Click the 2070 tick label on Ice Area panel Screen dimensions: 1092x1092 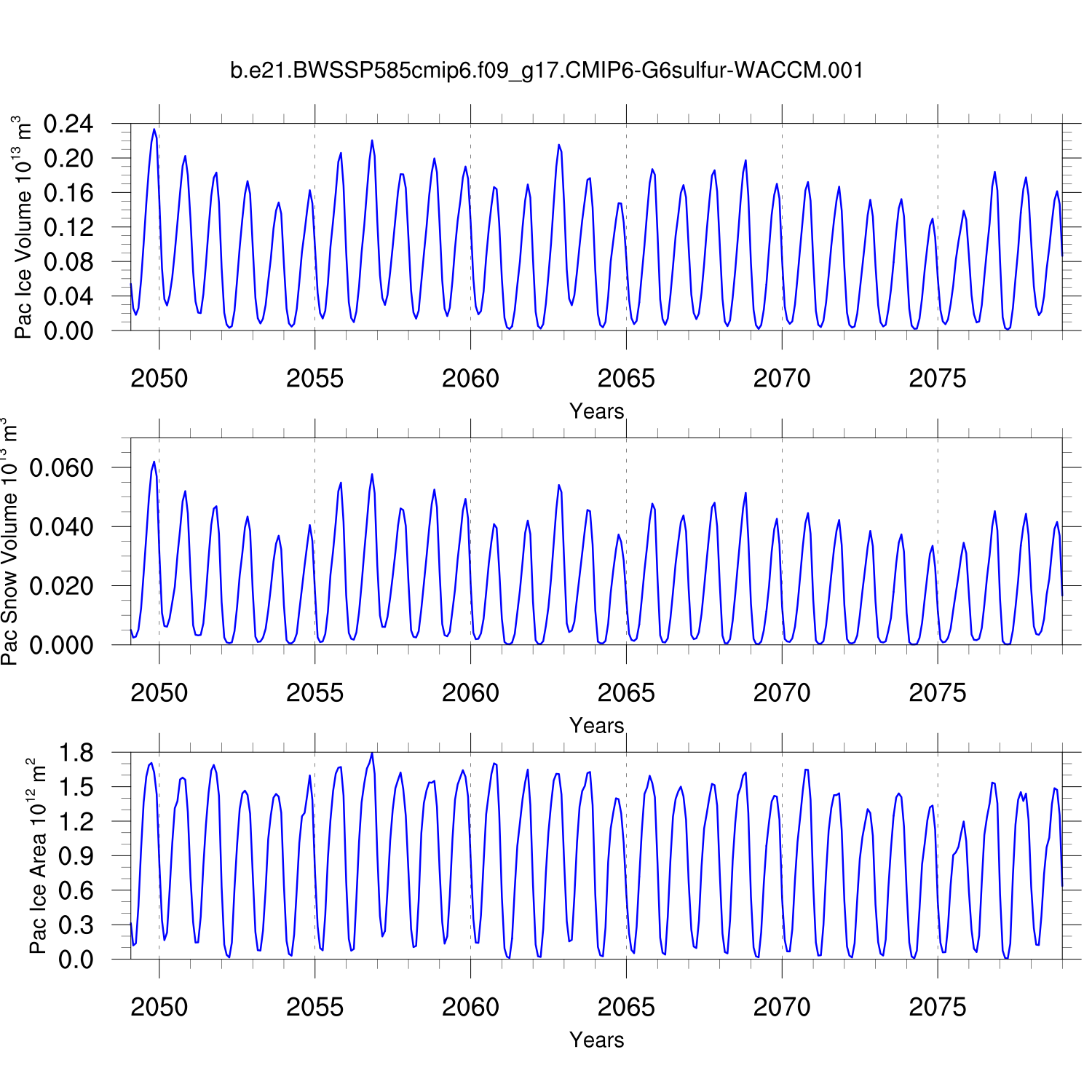[x=781, y=1008]
